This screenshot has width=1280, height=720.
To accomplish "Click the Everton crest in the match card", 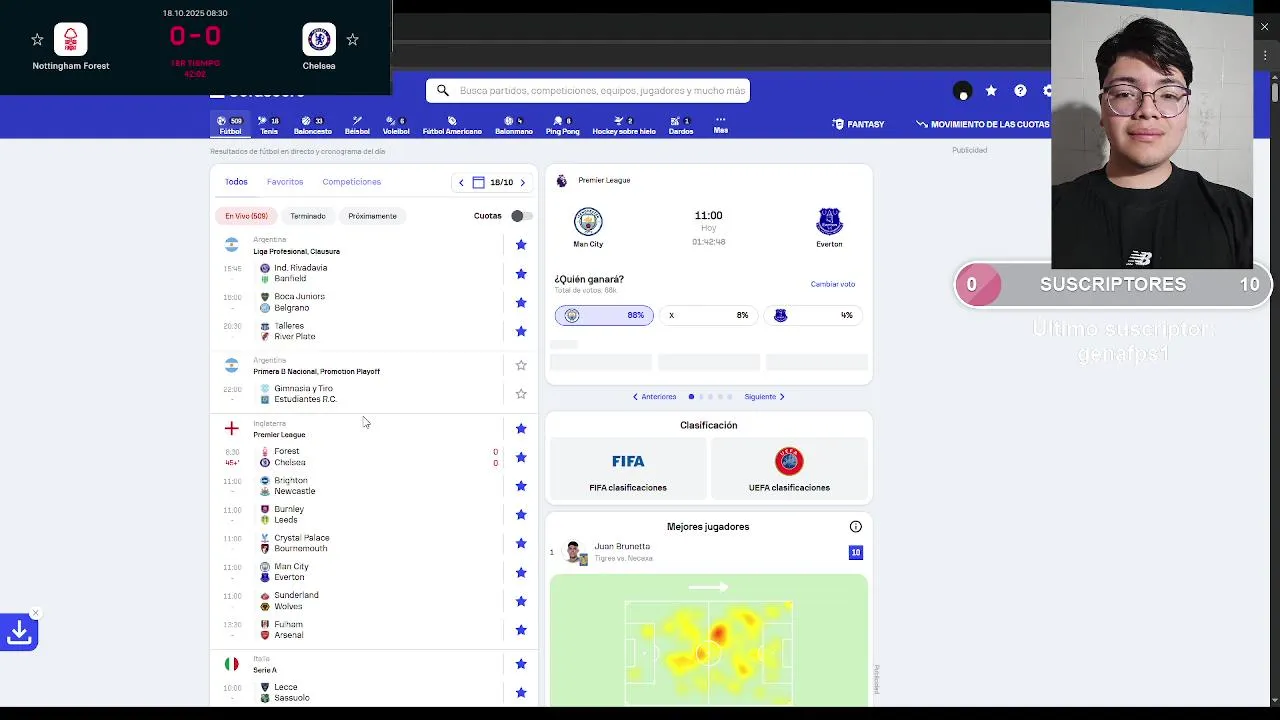I will (829, 221).
